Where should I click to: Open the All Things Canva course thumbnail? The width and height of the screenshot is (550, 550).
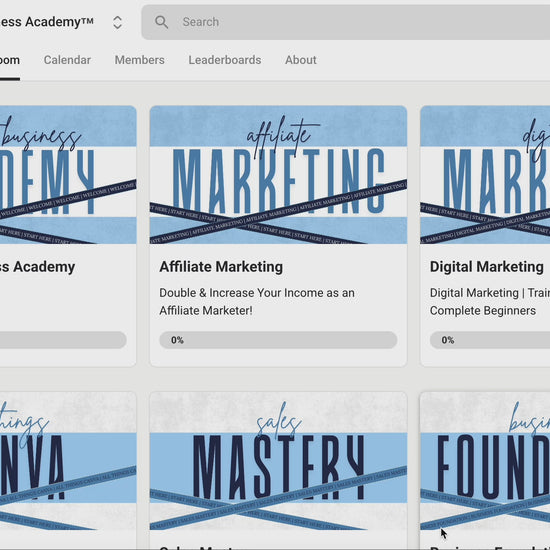click(68, 461)
